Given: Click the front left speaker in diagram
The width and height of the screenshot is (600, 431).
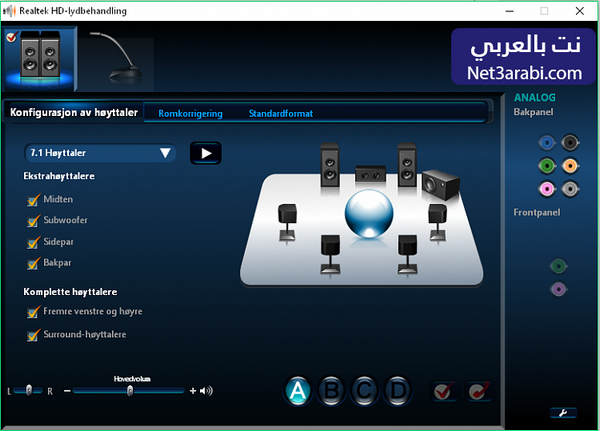Looking at the screenshot, I should pos(329,165).
